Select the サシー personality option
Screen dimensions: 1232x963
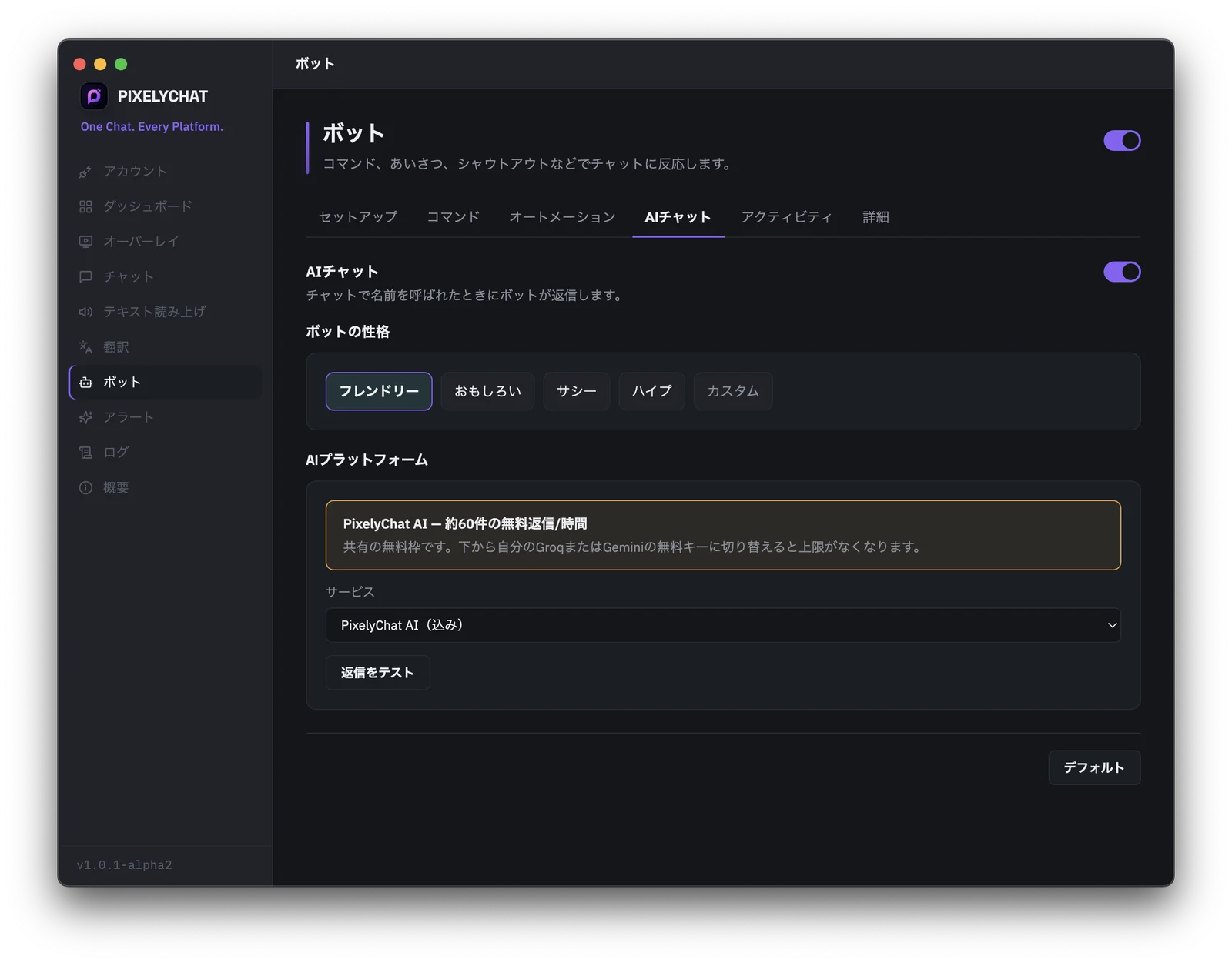(x=577, y=391)
